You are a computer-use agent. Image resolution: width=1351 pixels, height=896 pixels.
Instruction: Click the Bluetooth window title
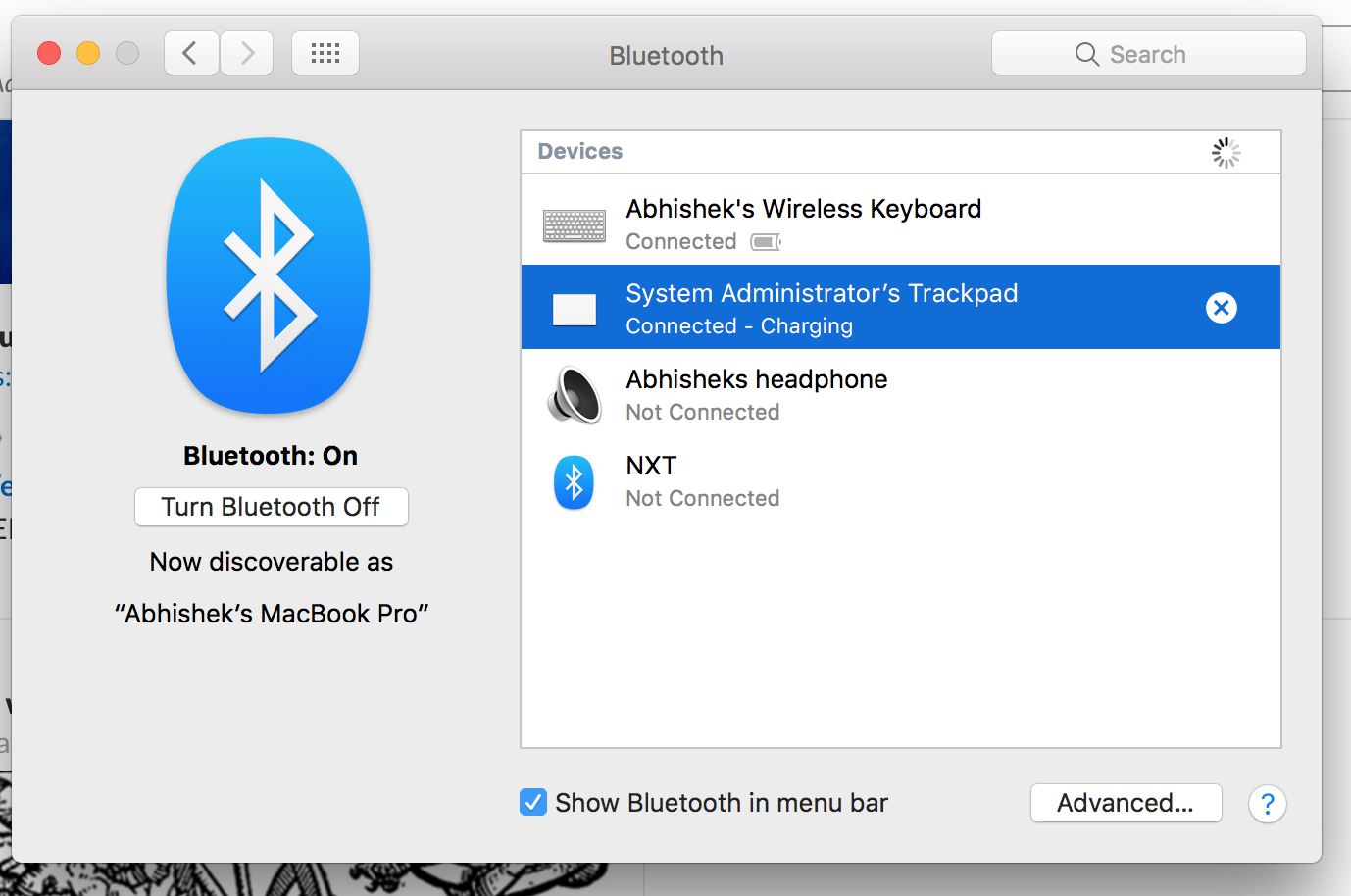pos(666,56)
